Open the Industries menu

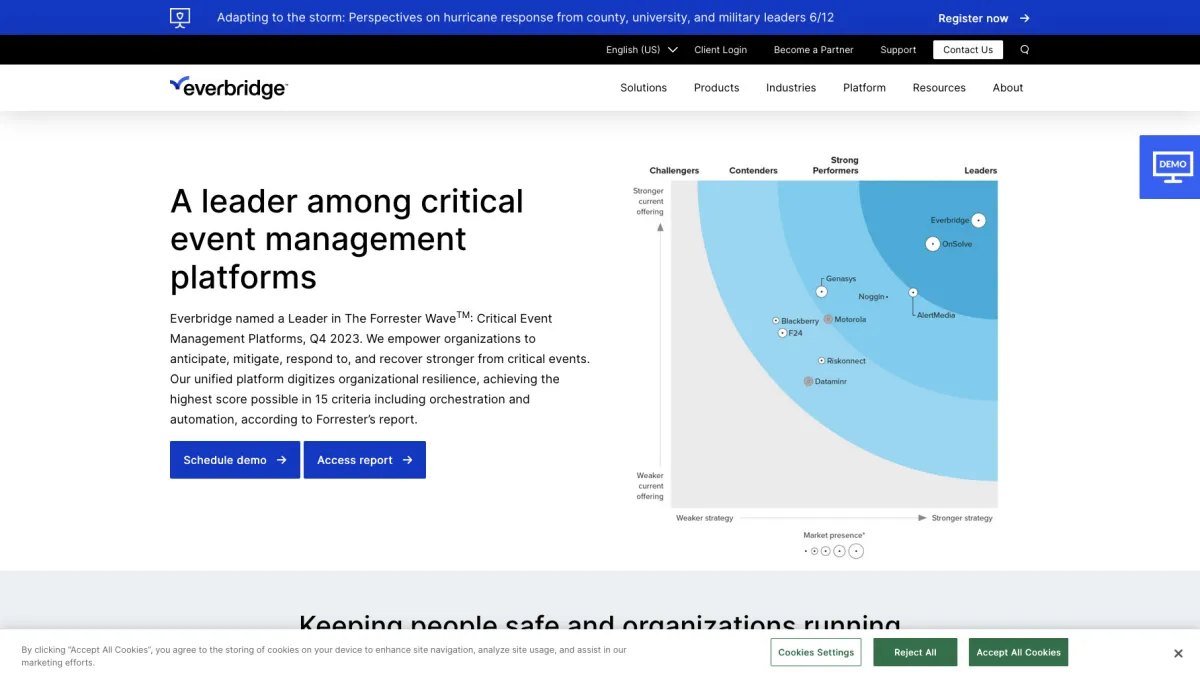791,88
